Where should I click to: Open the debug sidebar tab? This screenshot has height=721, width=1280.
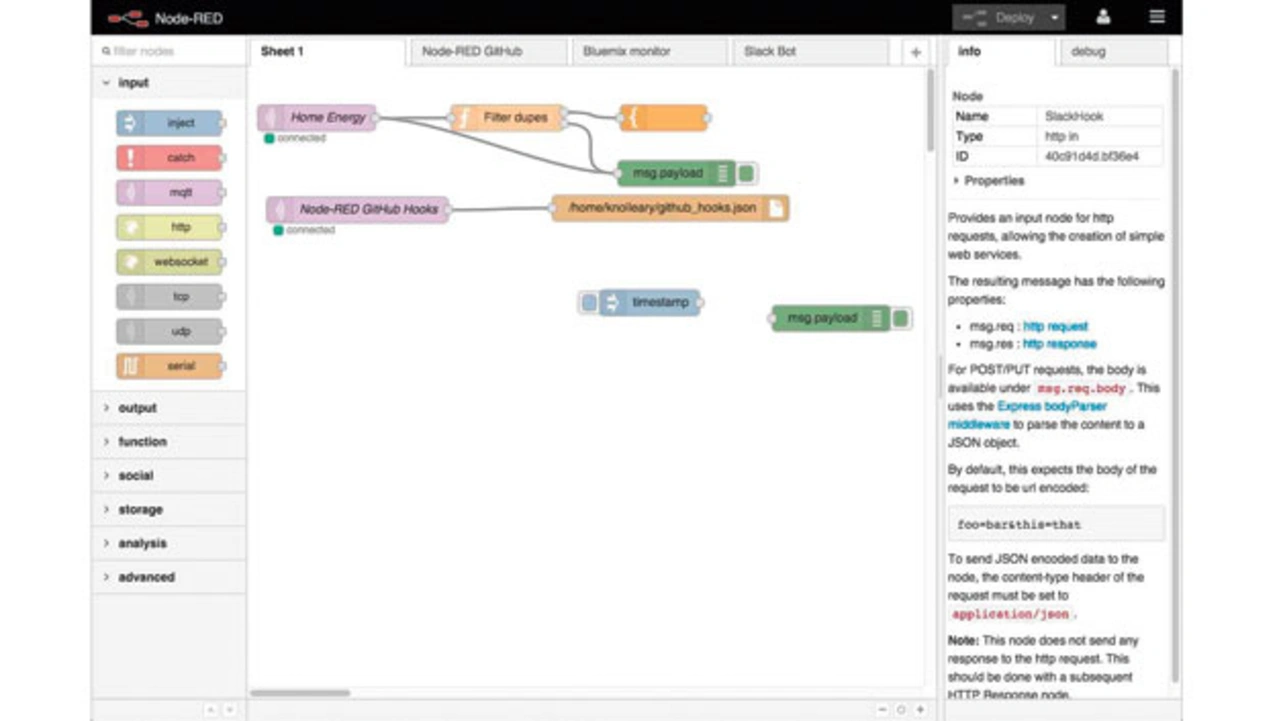[x=1112, y=52]
